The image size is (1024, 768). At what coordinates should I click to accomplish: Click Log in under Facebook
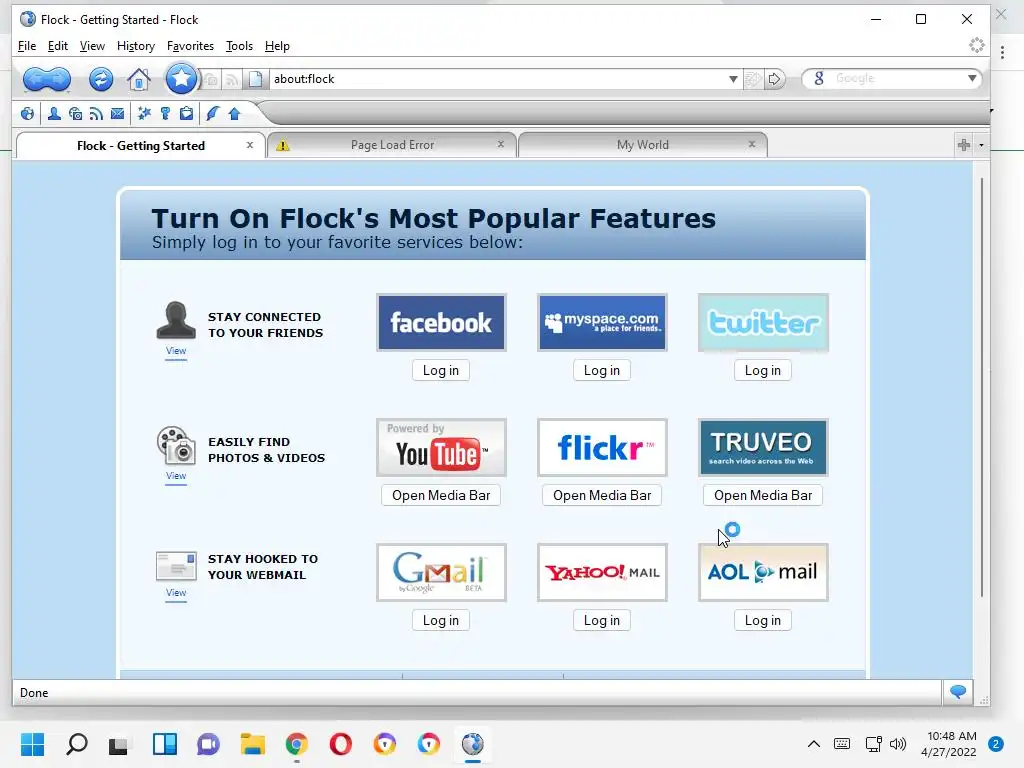pyautogui.click(x=441, y=370)
